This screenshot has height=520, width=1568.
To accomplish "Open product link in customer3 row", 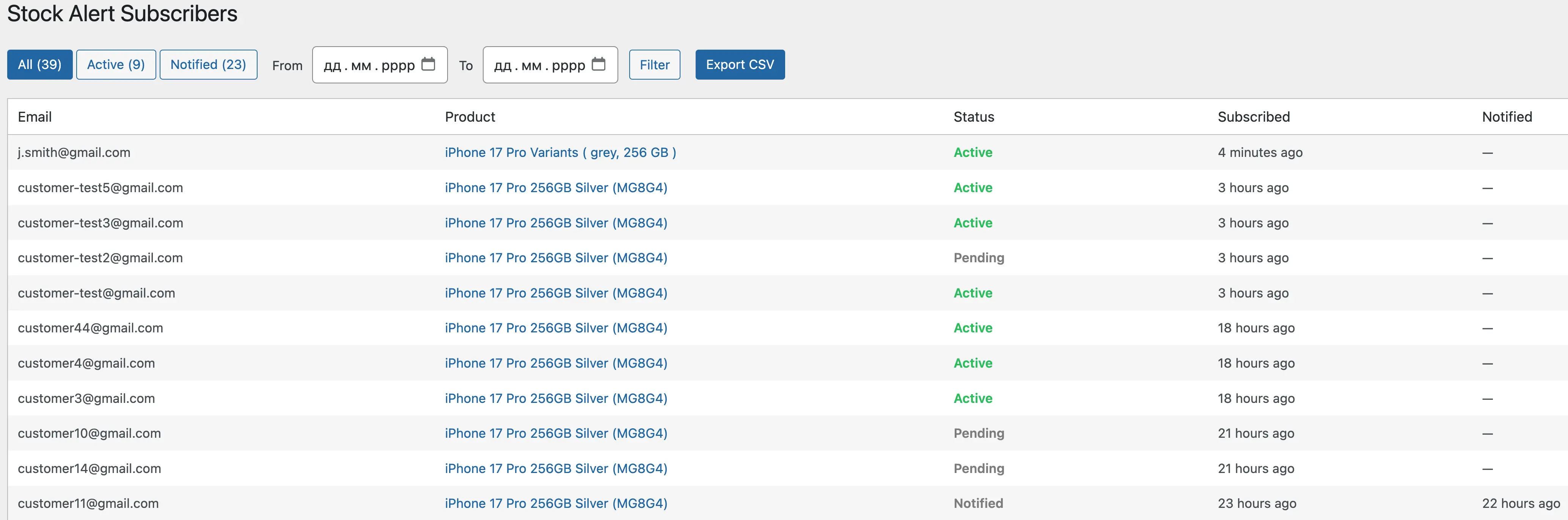I will (x=556, y=398).
